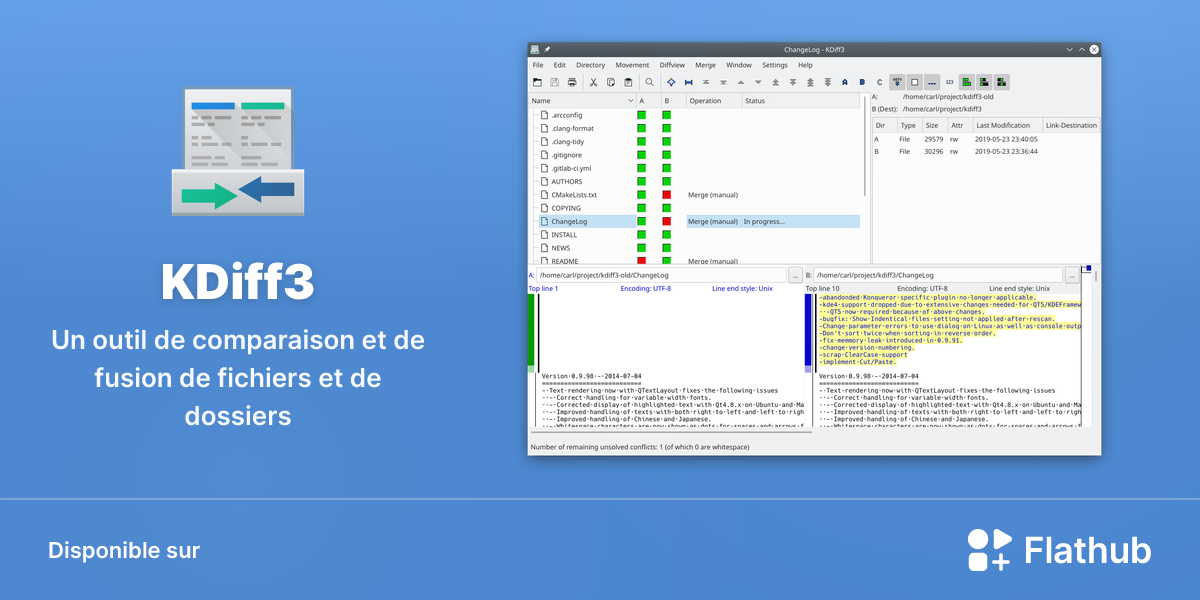Click the Cut scissors toolbar icon
The height and width of the screenshot is (600, 1200).
click(x=593, y=82)
